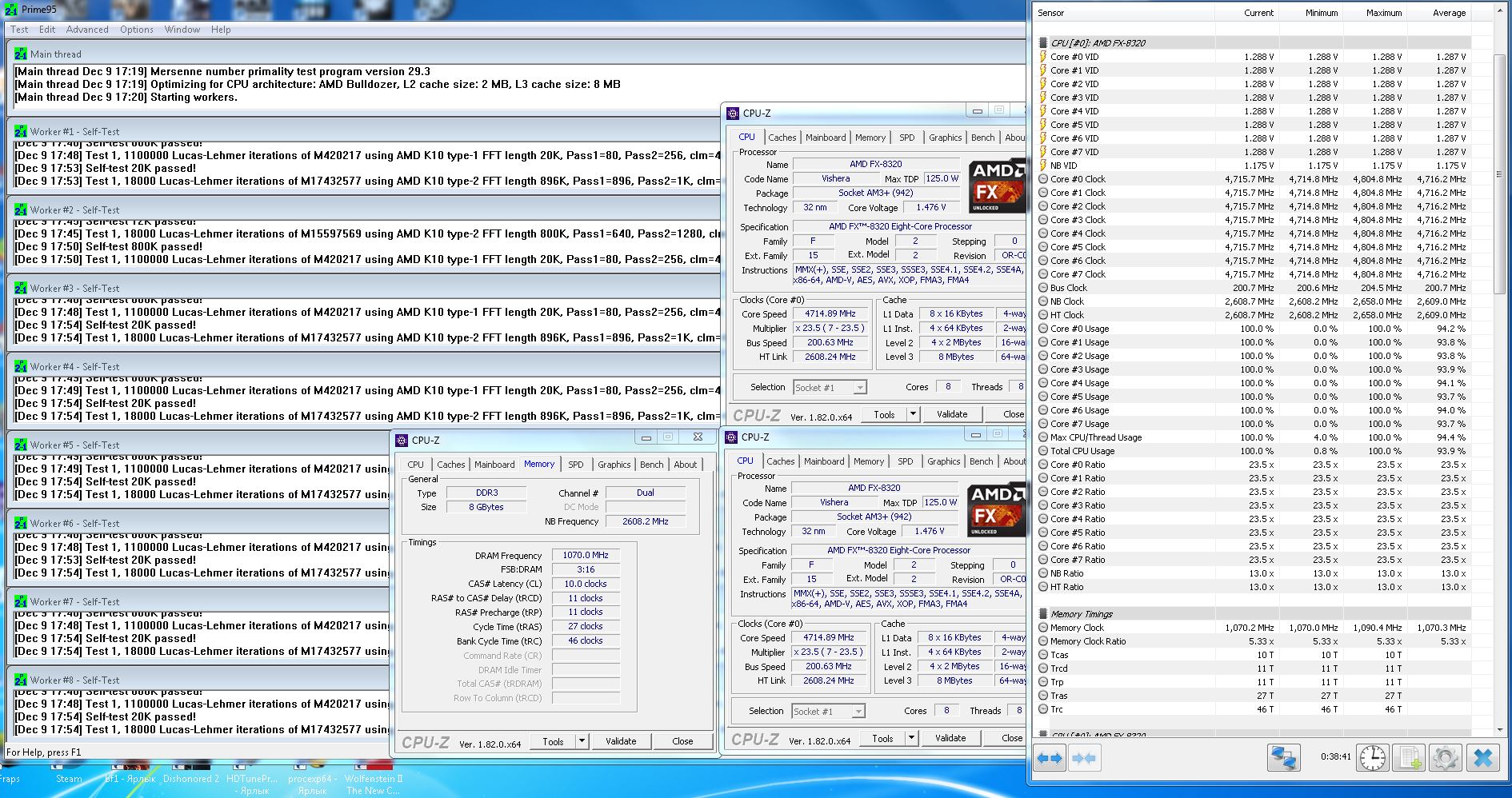The height and width of the screenshot is (798, 1512).
Task: Select the Max CPU/Thread Usage sensor row
Action: [1253, 437]
